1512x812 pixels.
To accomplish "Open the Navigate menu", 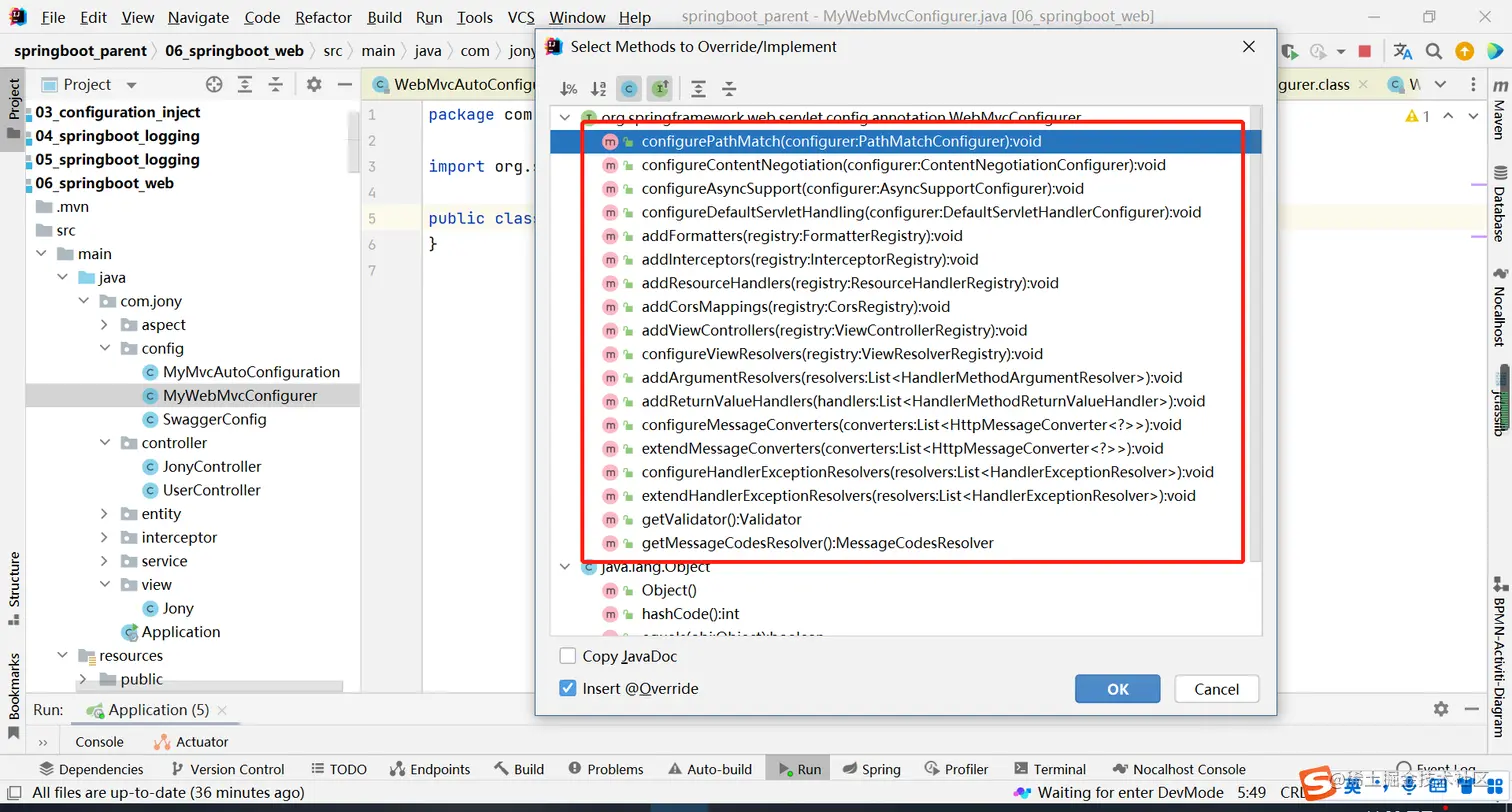I will [198, 17].
